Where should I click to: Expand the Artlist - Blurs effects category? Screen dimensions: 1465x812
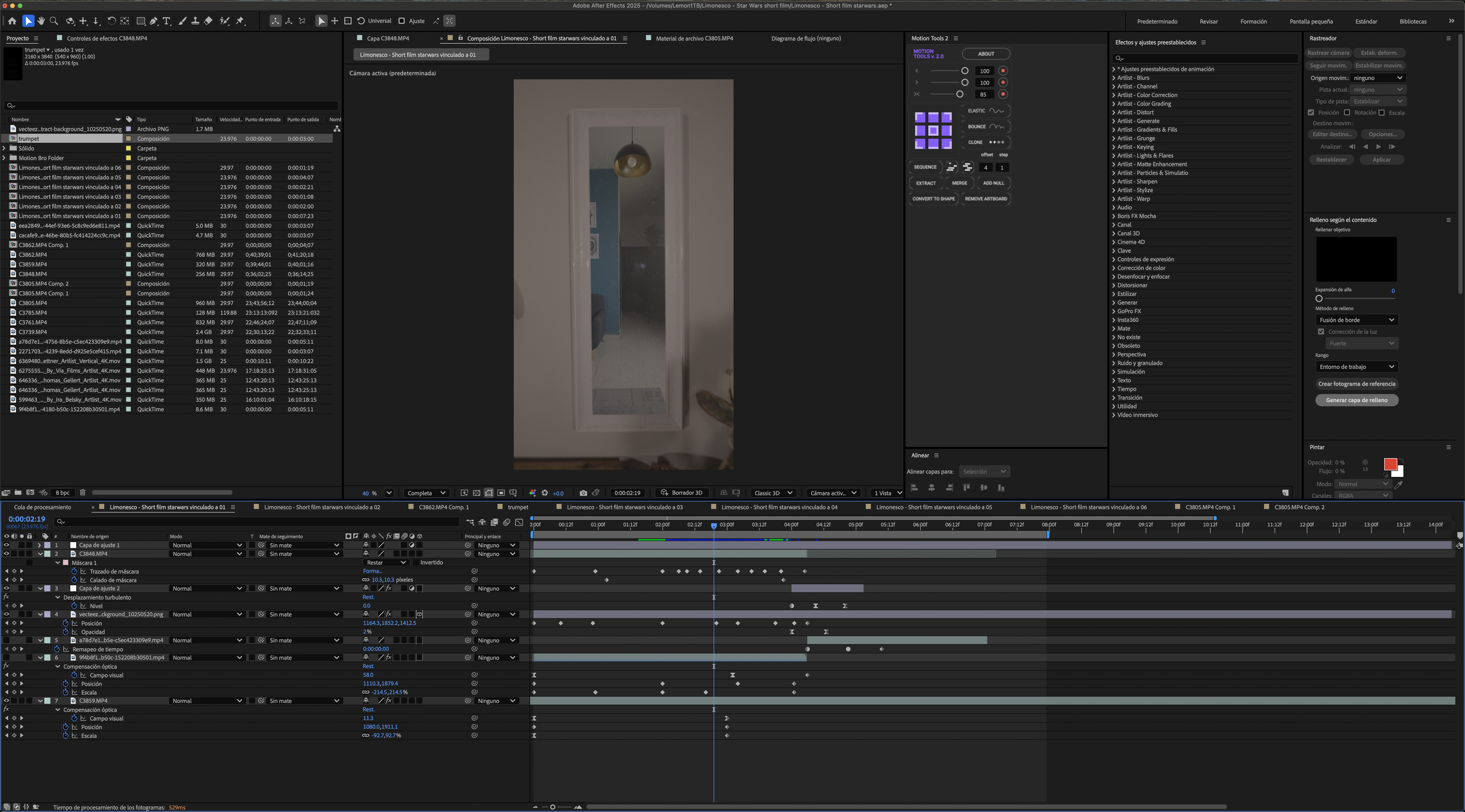click(x=1113, y=78)
